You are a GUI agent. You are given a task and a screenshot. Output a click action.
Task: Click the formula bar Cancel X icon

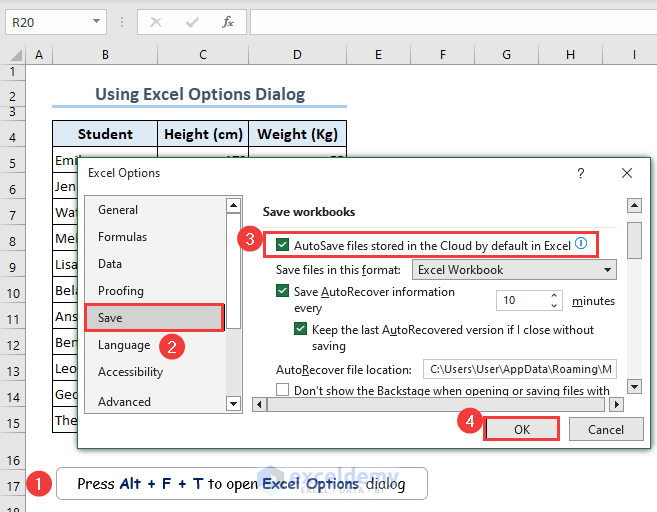click(155, 22)
